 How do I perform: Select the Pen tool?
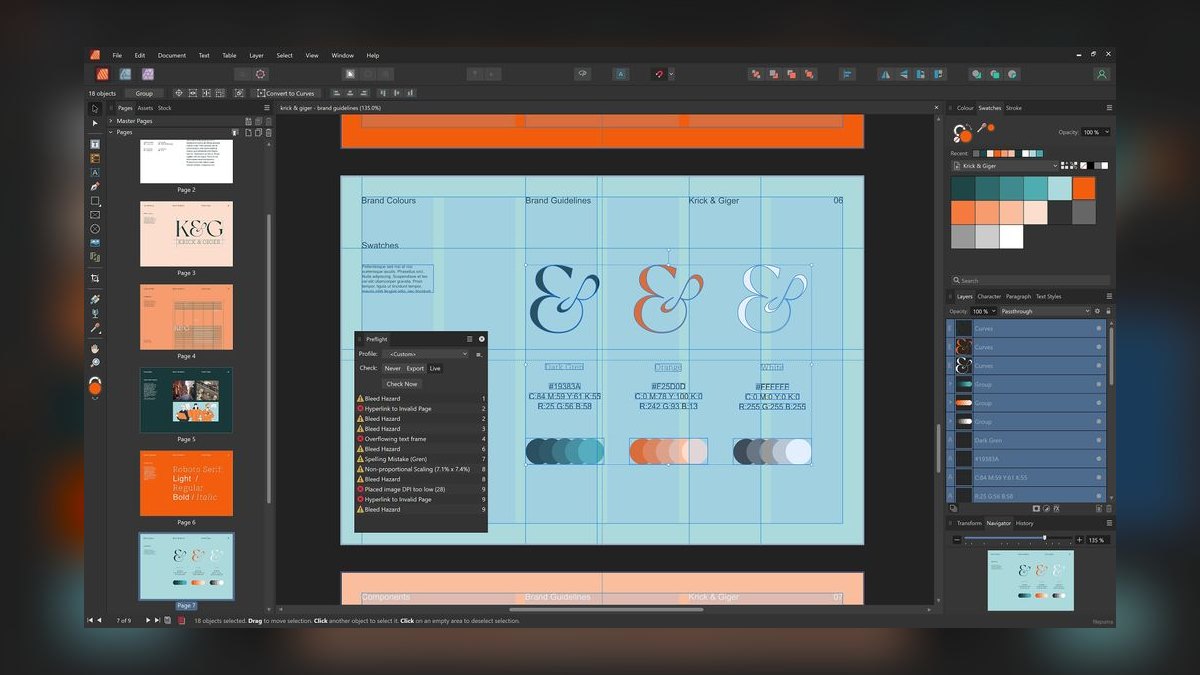[x=95, y=186]
